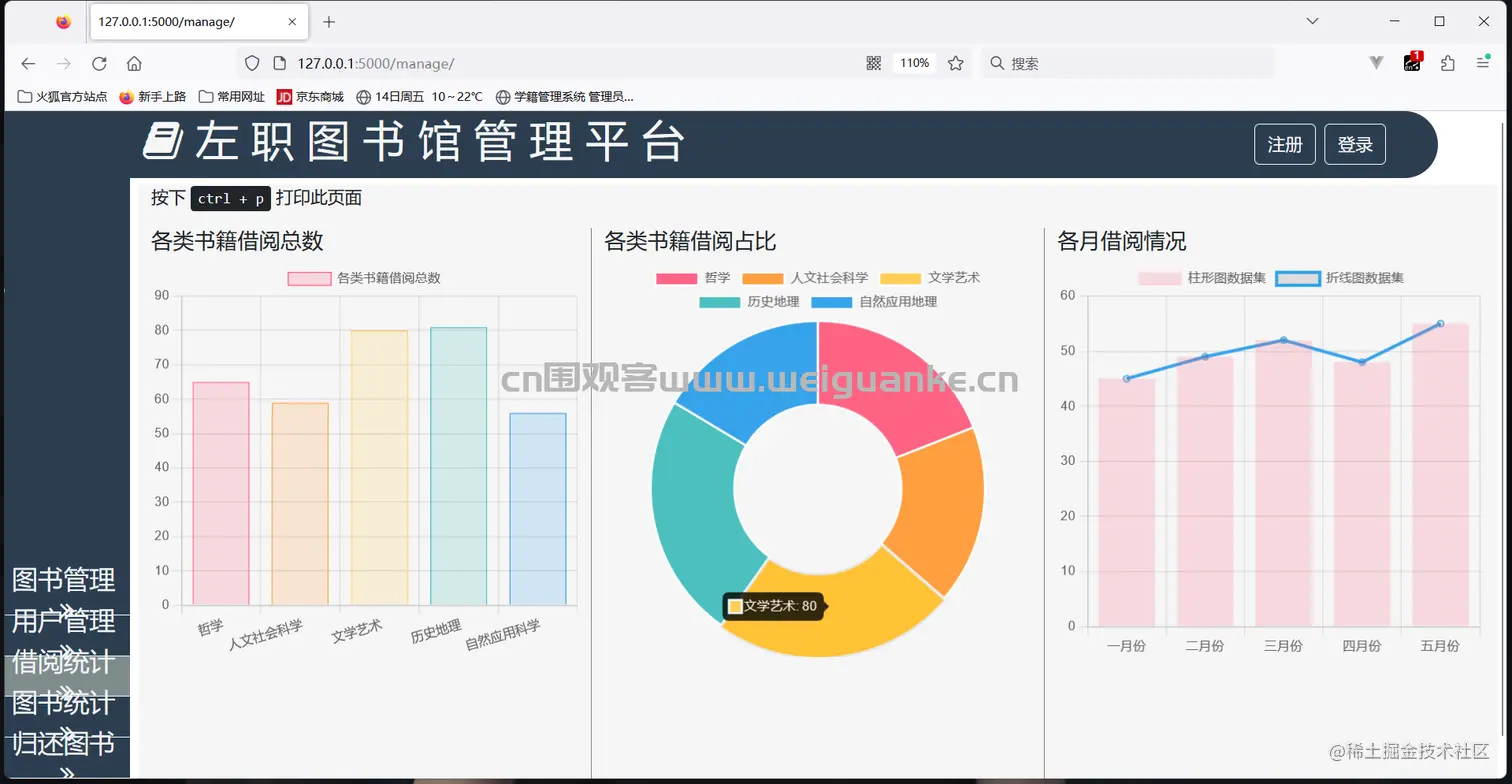Bookmark this page with the star icon
The width and height of the screenshot is (1512, 784).
[956, 63]
